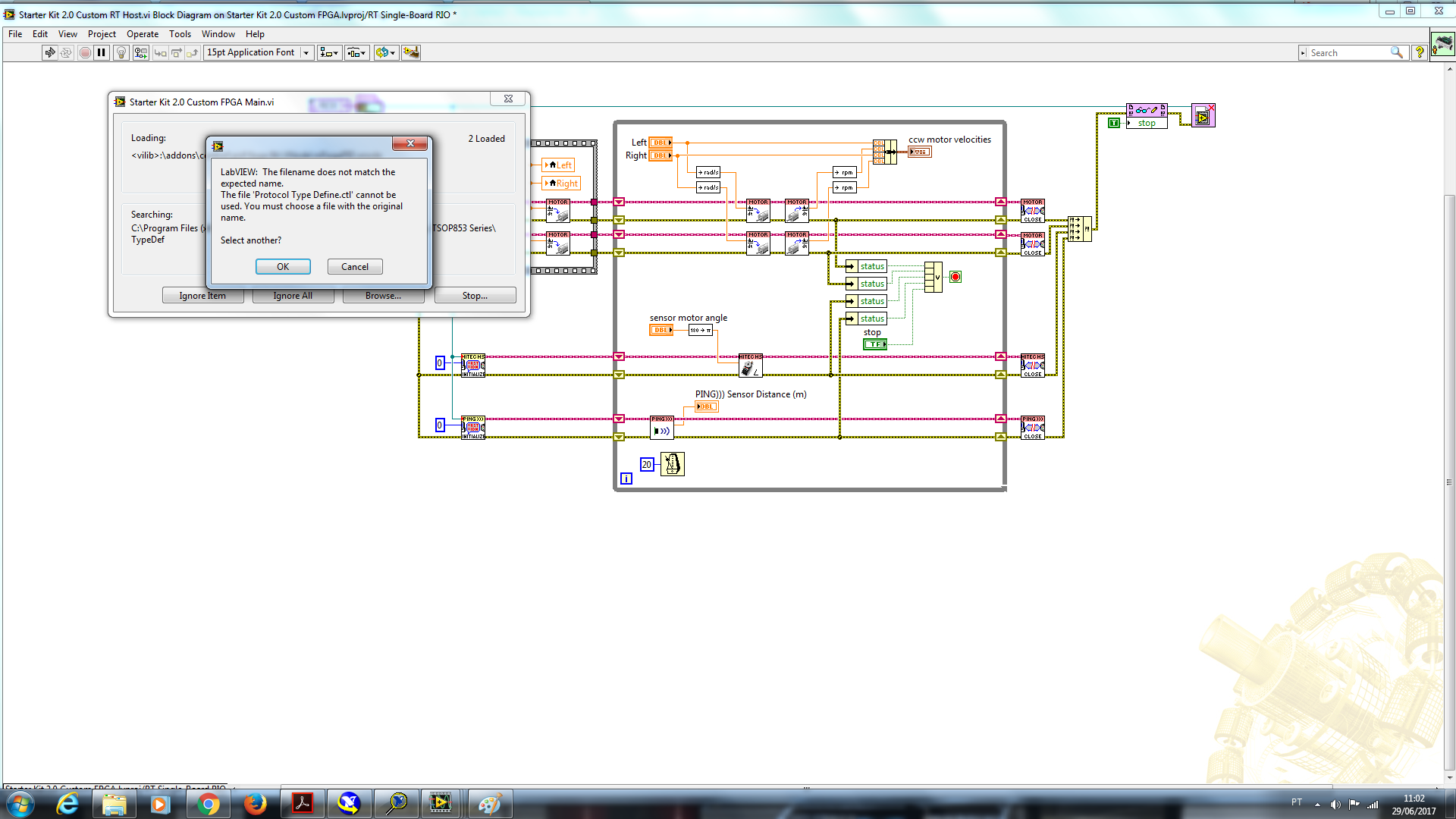Open the Reorder dropdown
The width and height of the screenshot is (1456, 819).
point(385,52)
